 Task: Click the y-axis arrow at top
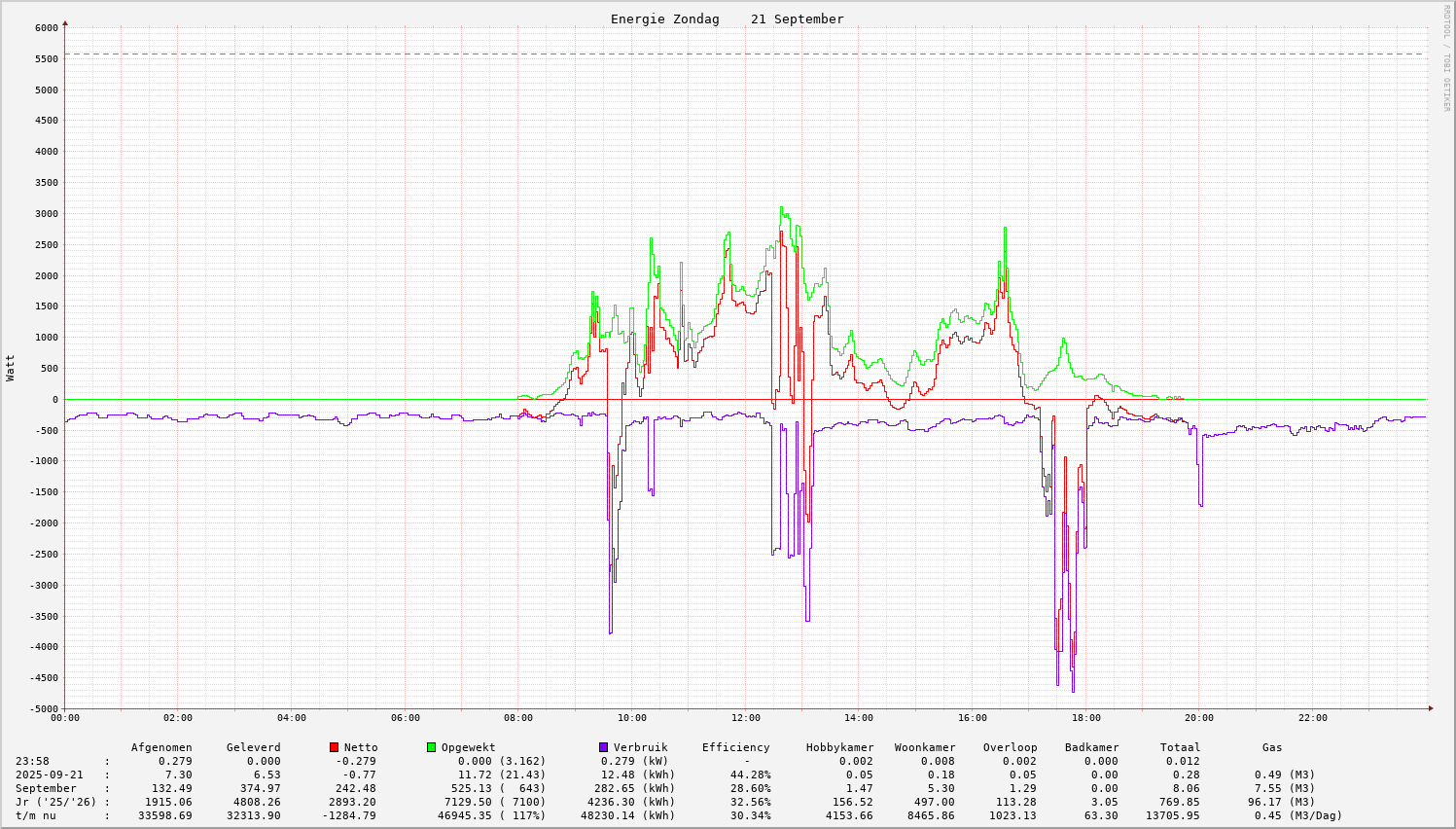click(x=65, y=22)
